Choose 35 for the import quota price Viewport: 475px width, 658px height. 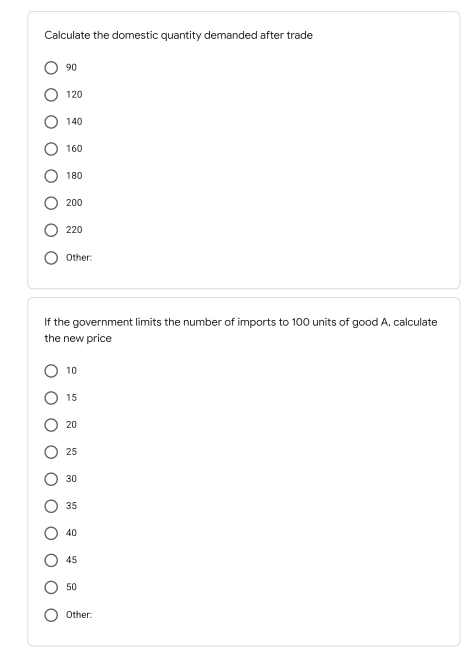coord(51,506)
